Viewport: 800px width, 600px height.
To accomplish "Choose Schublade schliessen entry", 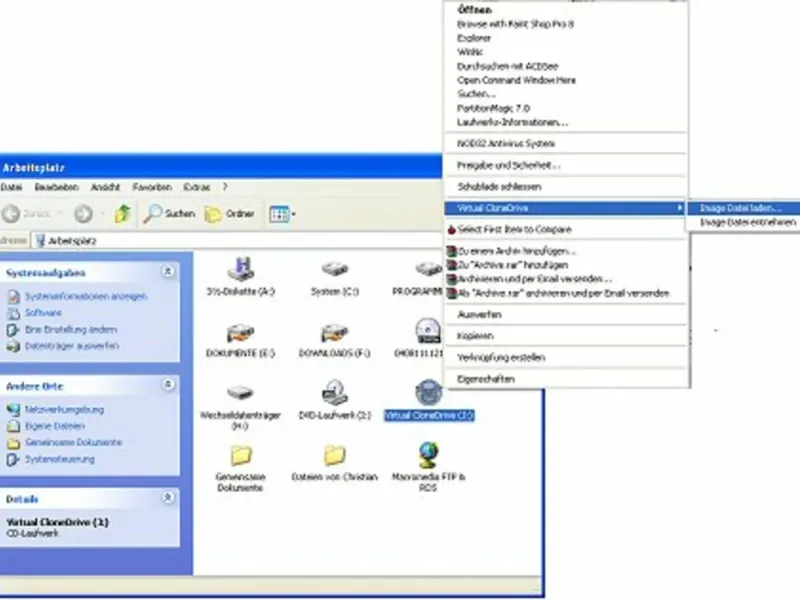I will [x=565, y=187].
